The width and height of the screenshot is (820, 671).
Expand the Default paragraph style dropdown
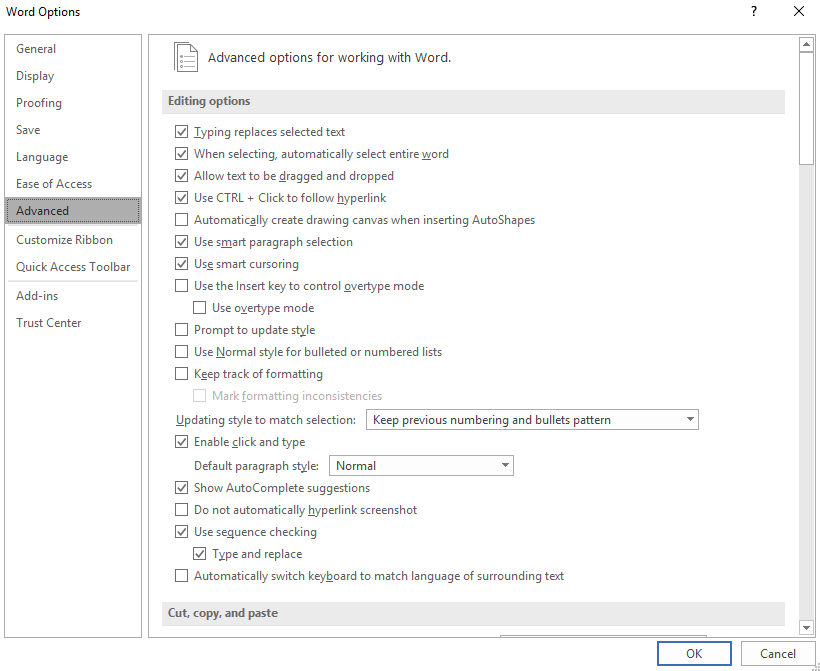coord(421,465)
